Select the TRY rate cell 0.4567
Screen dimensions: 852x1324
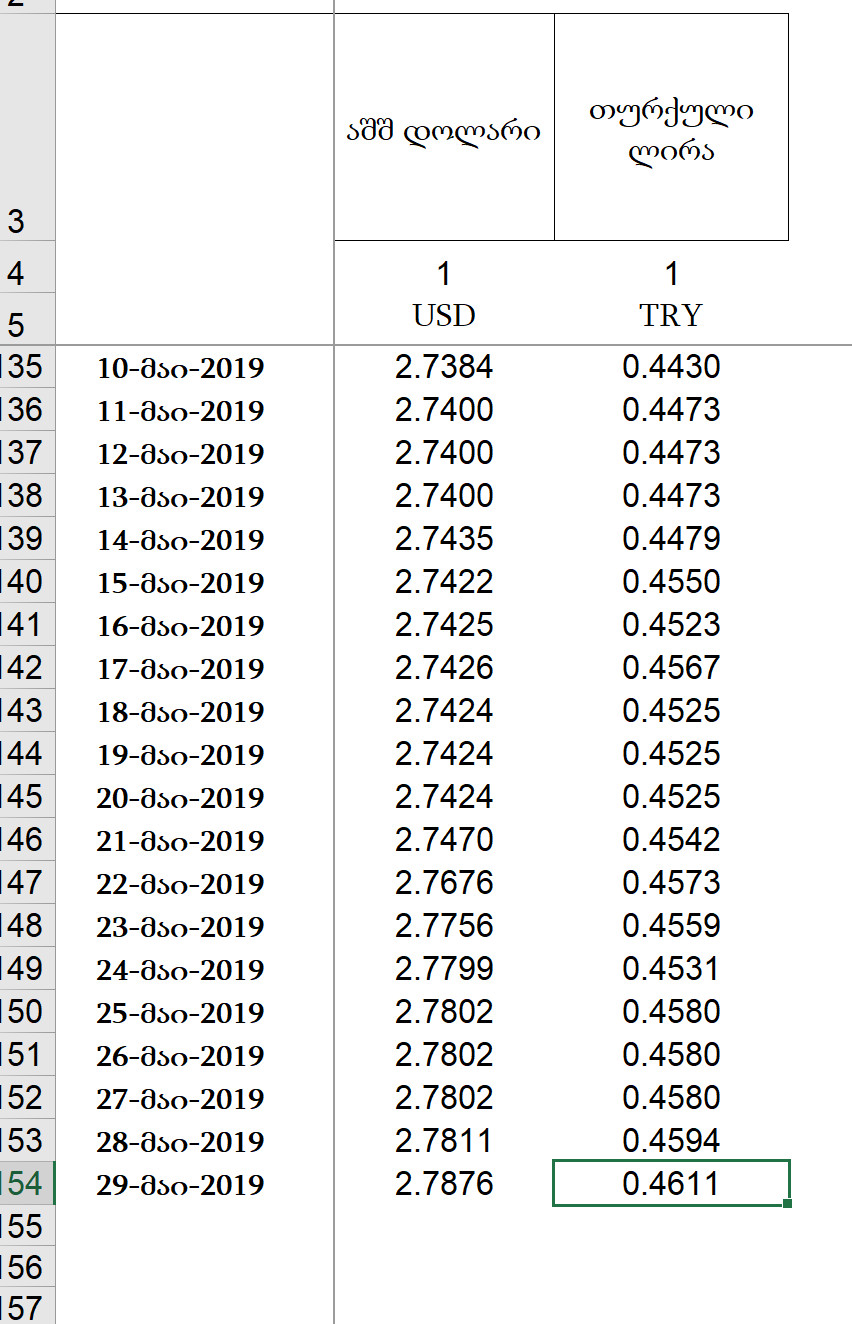point(671,668)
